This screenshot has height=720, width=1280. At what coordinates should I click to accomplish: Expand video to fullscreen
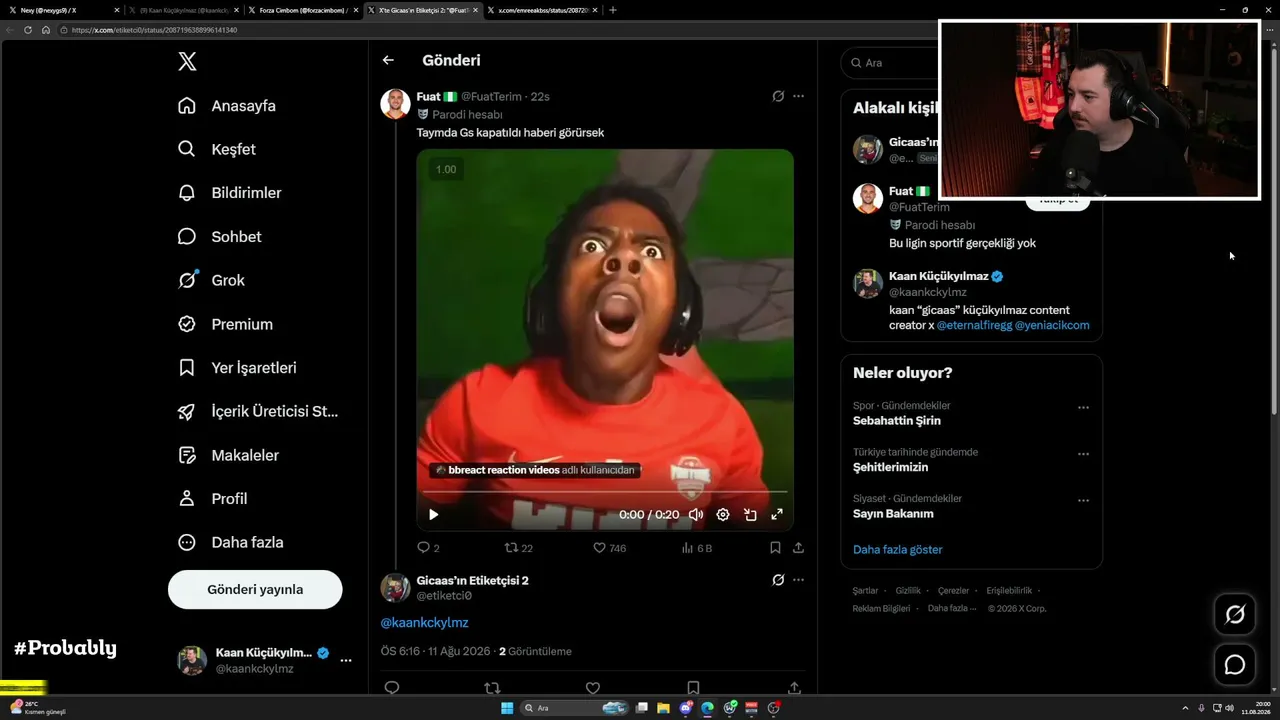(777, 515)
